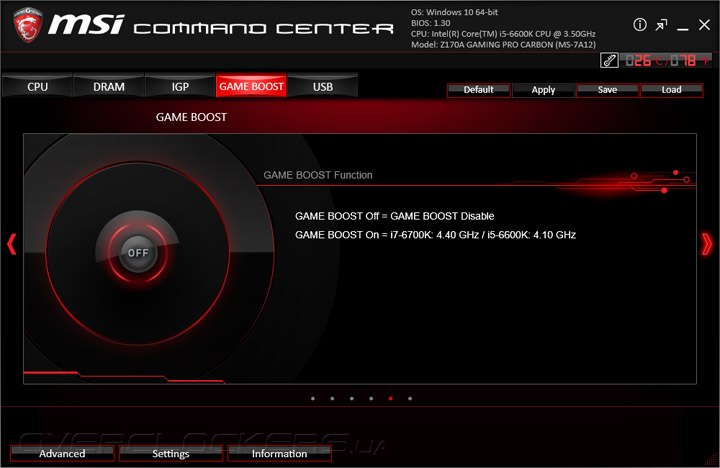The width and height of the screenshot is (720, 468).
Task: Click the Load profile button
Action: coord(672,90)
